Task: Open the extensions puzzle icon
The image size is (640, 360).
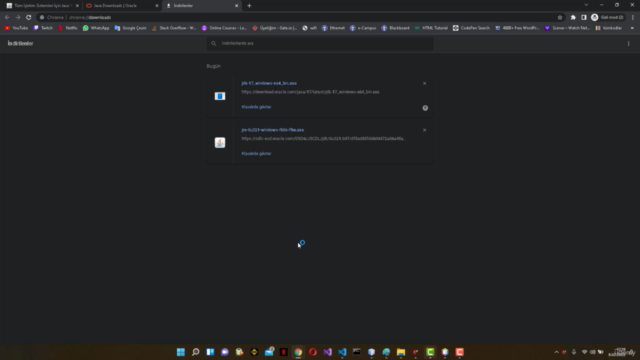Action: tap(573, 17)
